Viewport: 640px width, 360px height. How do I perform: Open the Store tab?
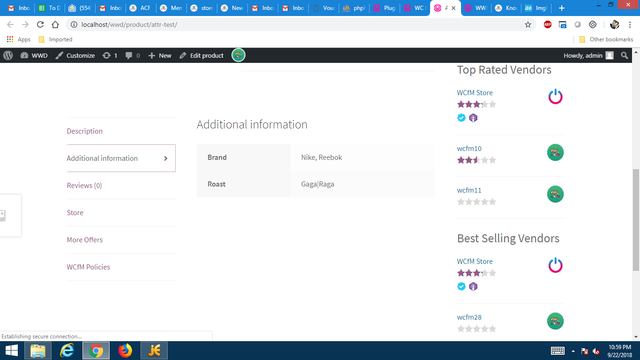(75, 213)
